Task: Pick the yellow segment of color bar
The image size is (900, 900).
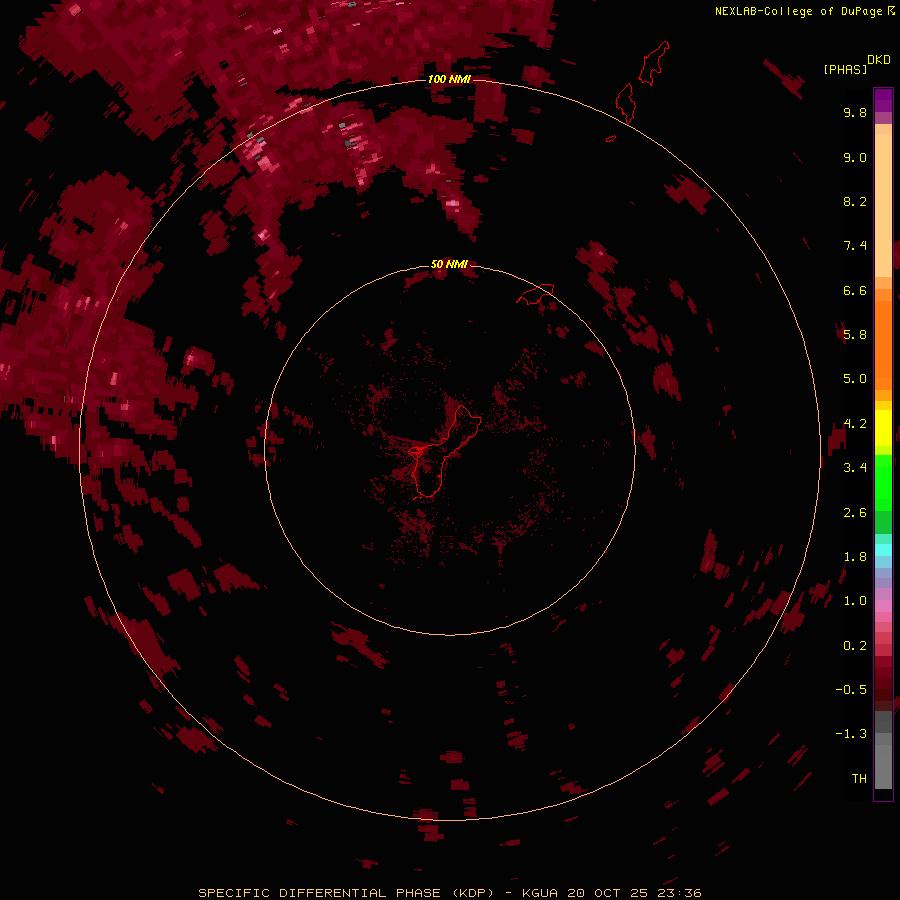Action: tap(883, 428)
